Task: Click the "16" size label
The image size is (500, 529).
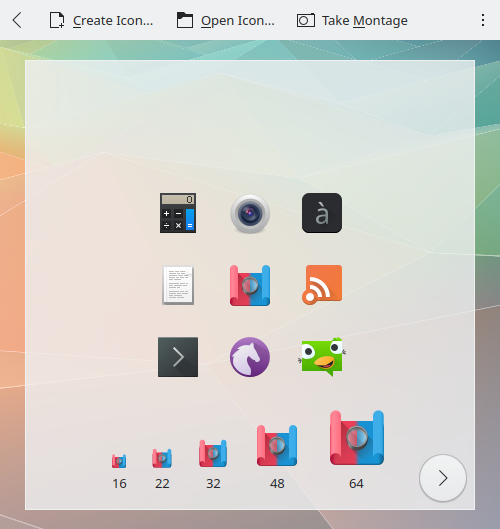Action: click(119, 483)
